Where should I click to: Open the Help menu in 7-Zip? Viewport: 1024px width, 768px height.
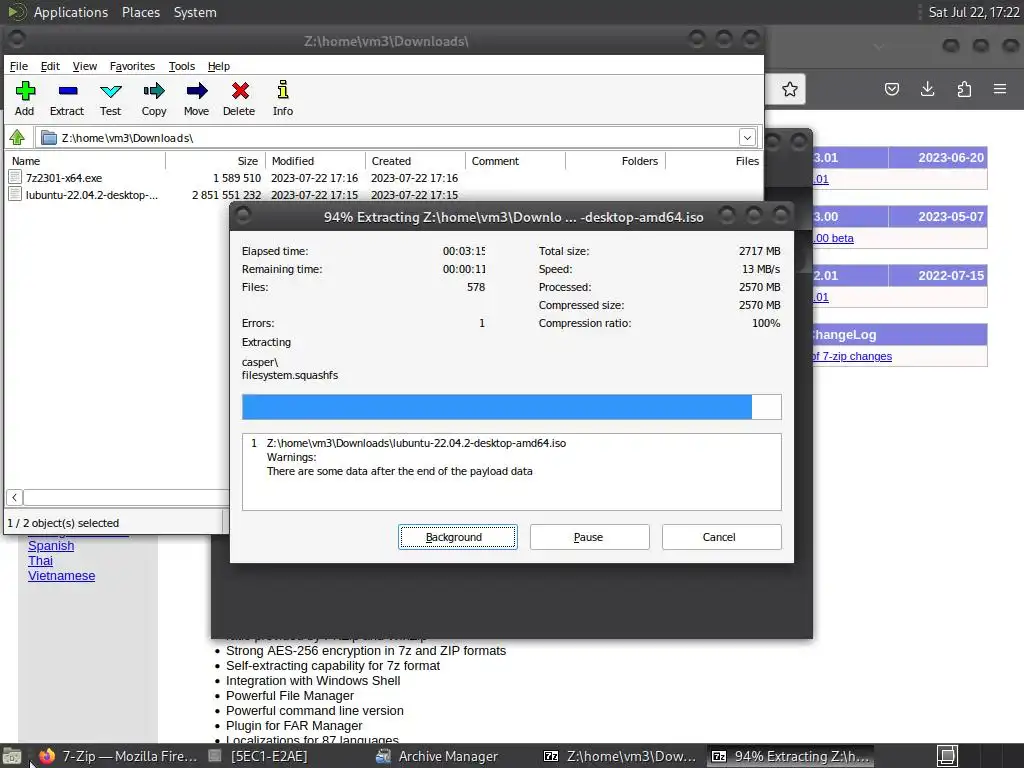219,66
